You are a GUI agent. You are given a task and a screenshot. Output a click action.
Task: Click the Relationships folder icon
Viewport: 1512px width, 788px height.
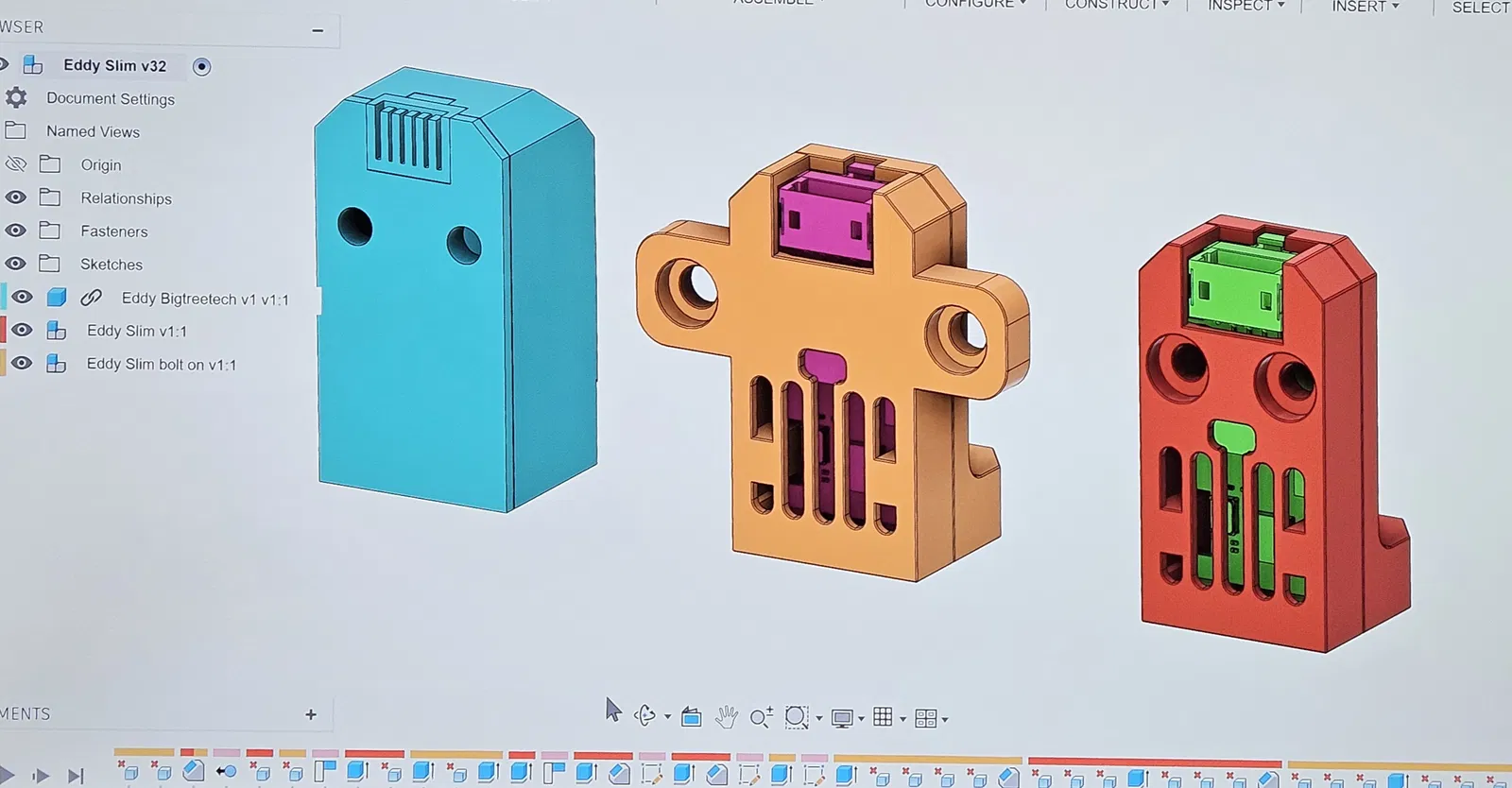50,197
